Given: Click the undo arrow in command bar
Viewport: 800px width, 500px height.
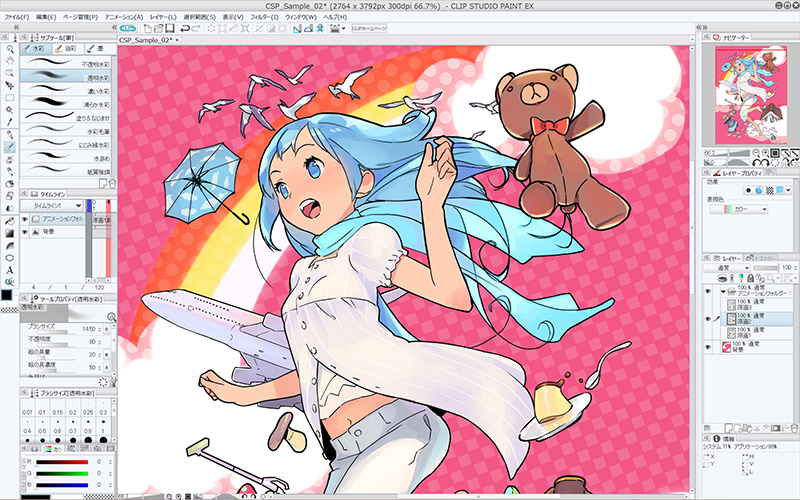Looking at the screenshot, I should click(185, 28).
